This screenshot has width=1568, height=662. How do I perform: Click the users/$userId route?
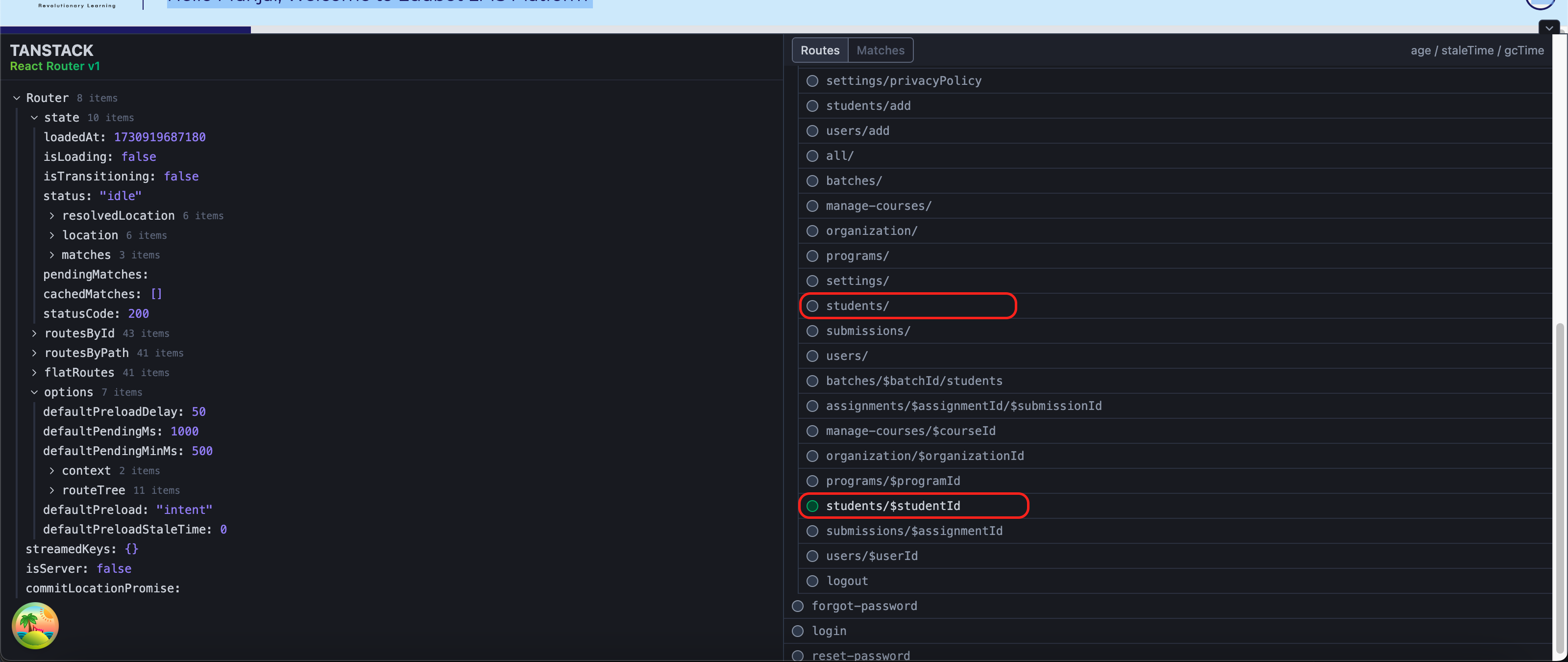click(x=1175, y=556)
